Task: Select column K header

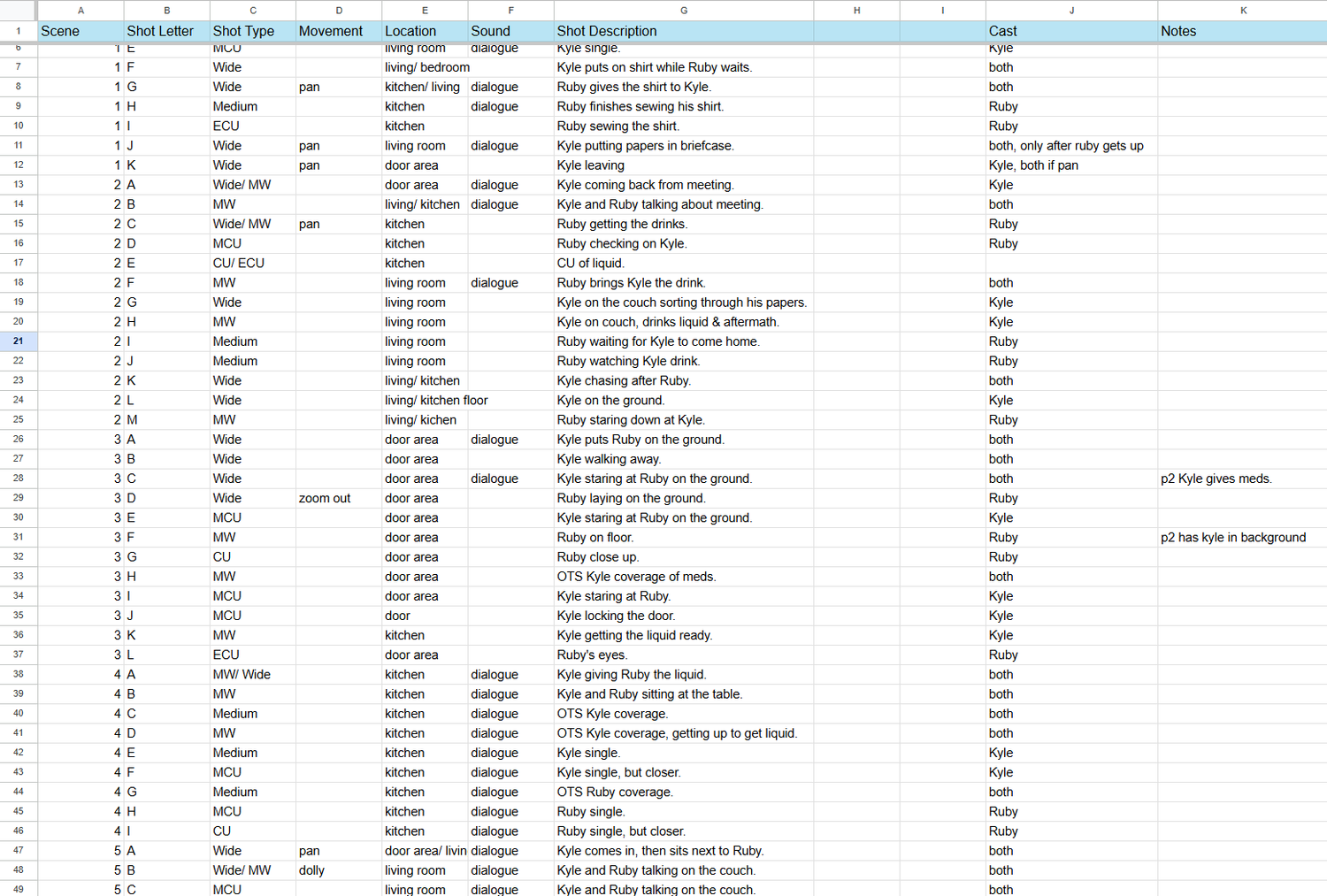Action: [1242, 10]
